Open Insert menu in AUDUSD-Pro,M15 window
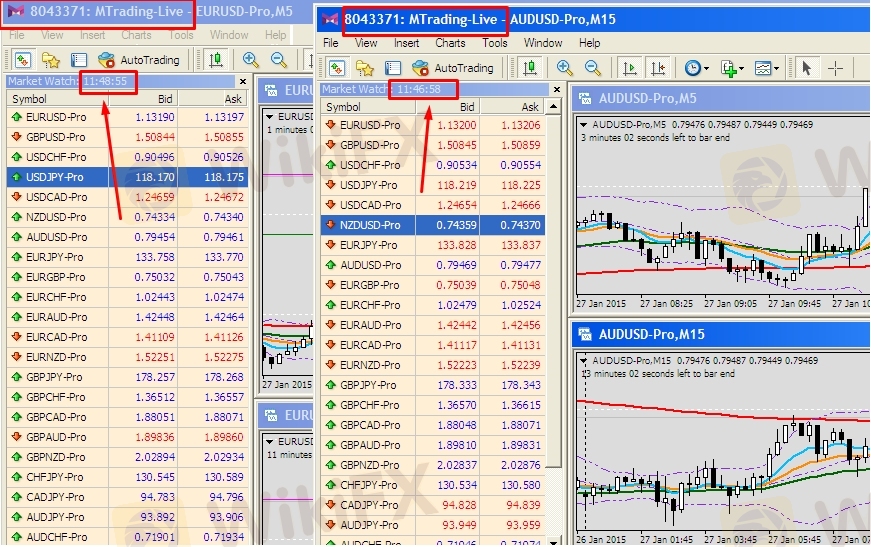Viewport: 871px width, 547px height. tap(407, 43)
